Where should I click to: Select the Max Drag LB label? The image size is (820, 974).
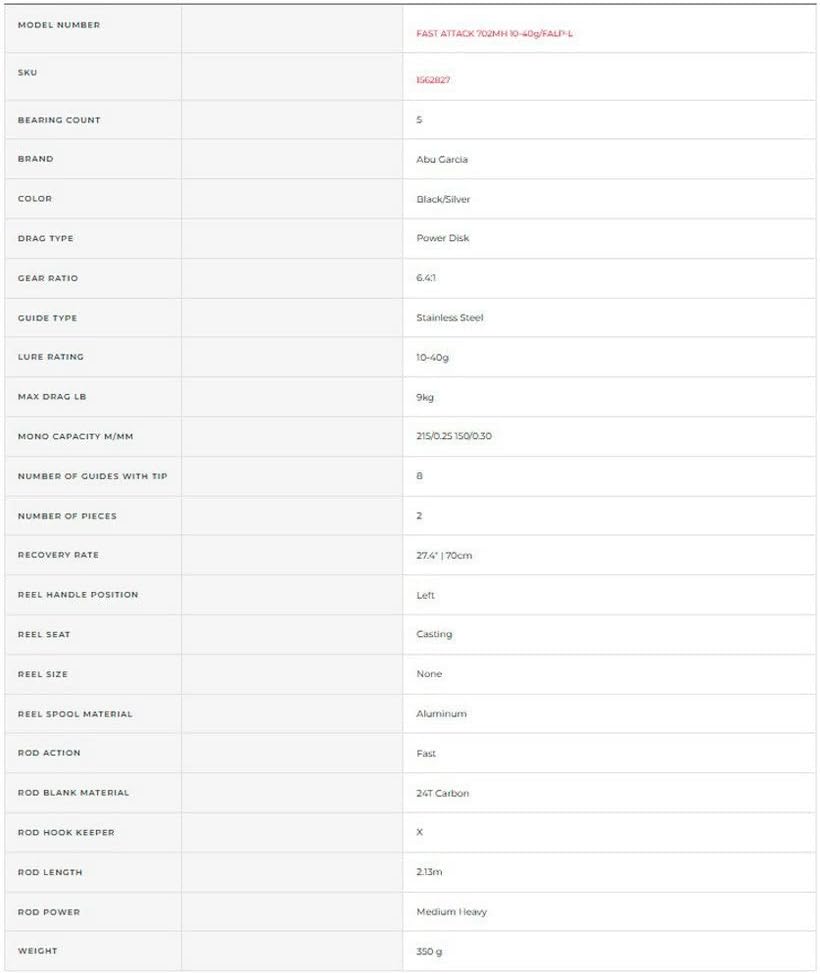coord(52,396)
